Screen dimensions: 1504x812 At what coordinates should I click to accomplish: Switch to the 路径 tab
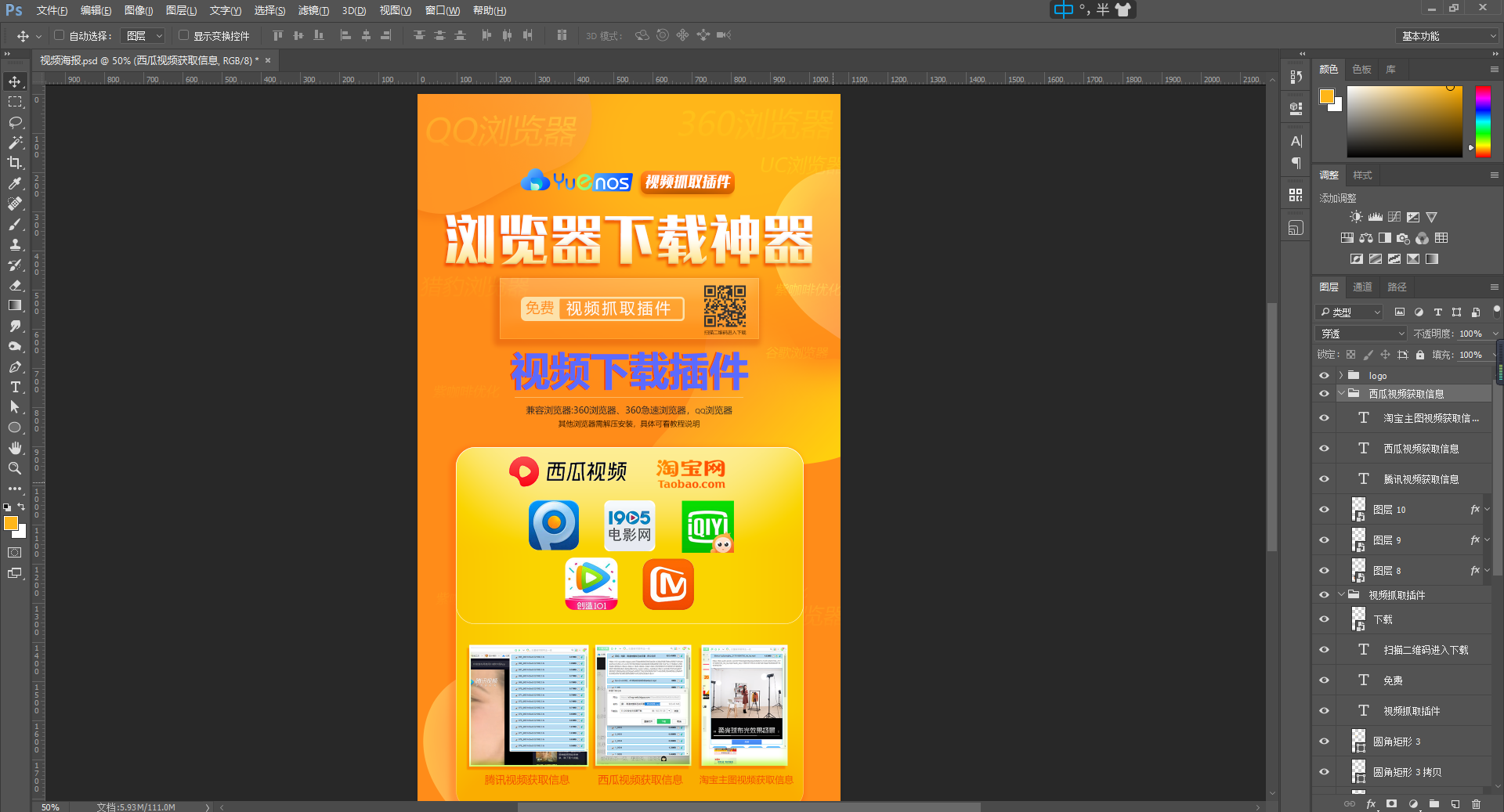(x=1397, y=287)
